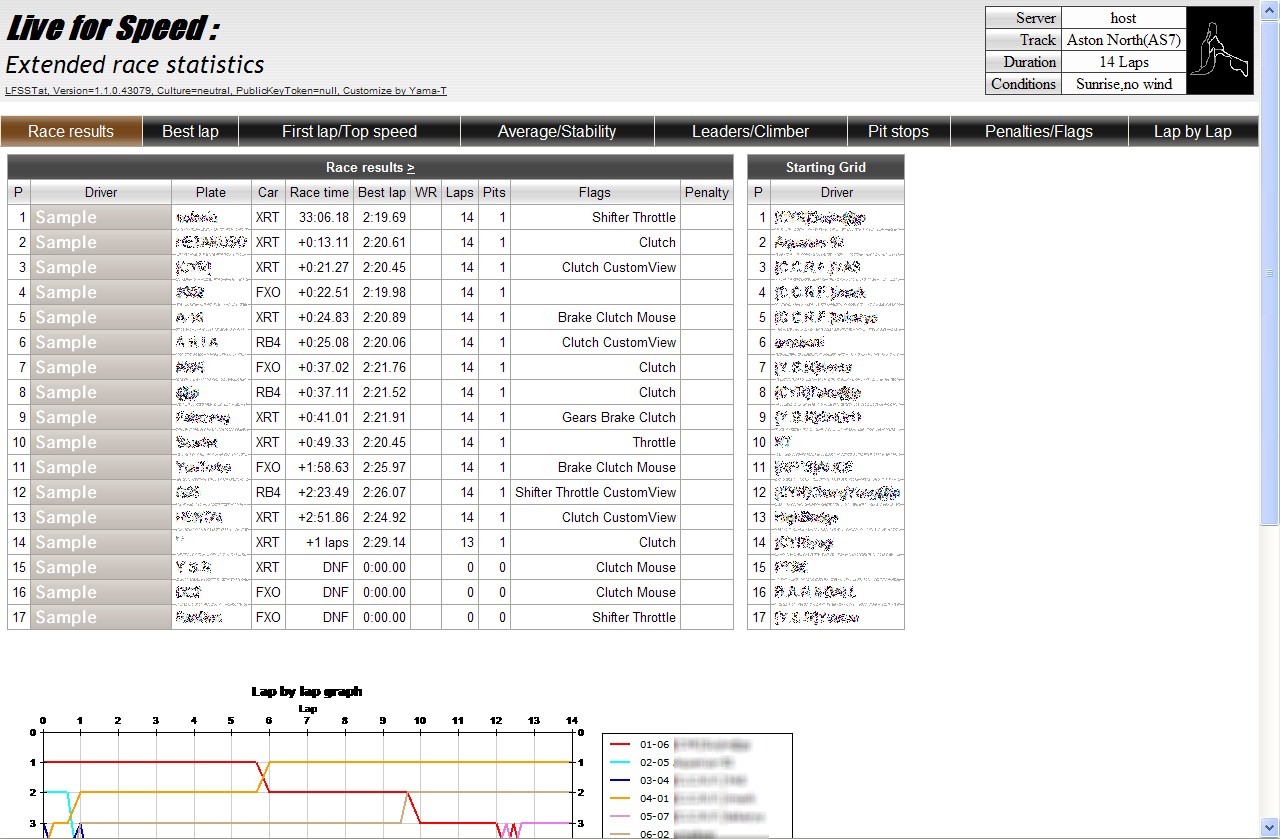Screen dimensions: 1280x839
Task: Click the cyan 02-05 legend line swatch
Action: coord(620,762)
